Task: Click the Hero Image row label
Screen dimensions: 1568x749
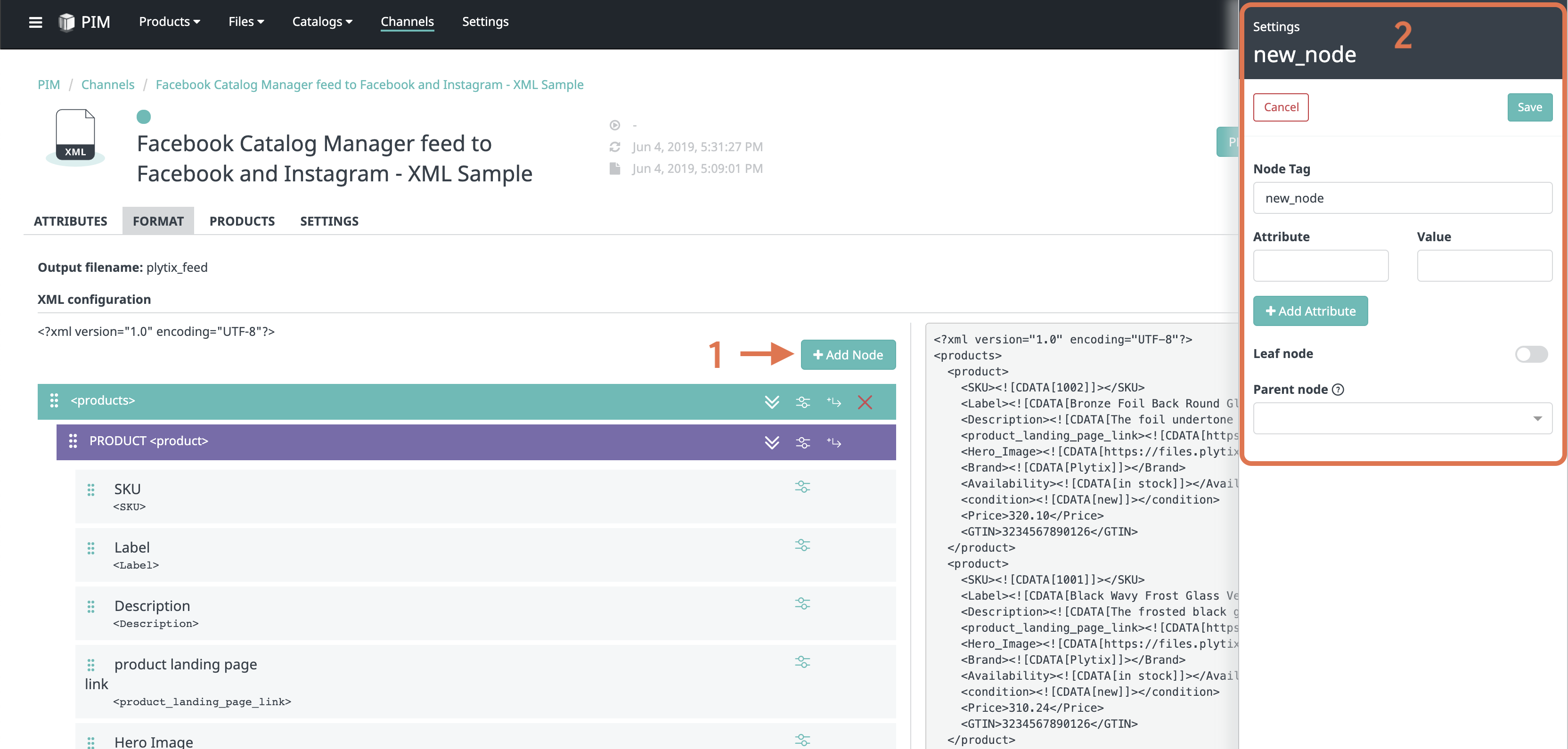Action: (154, 742)
